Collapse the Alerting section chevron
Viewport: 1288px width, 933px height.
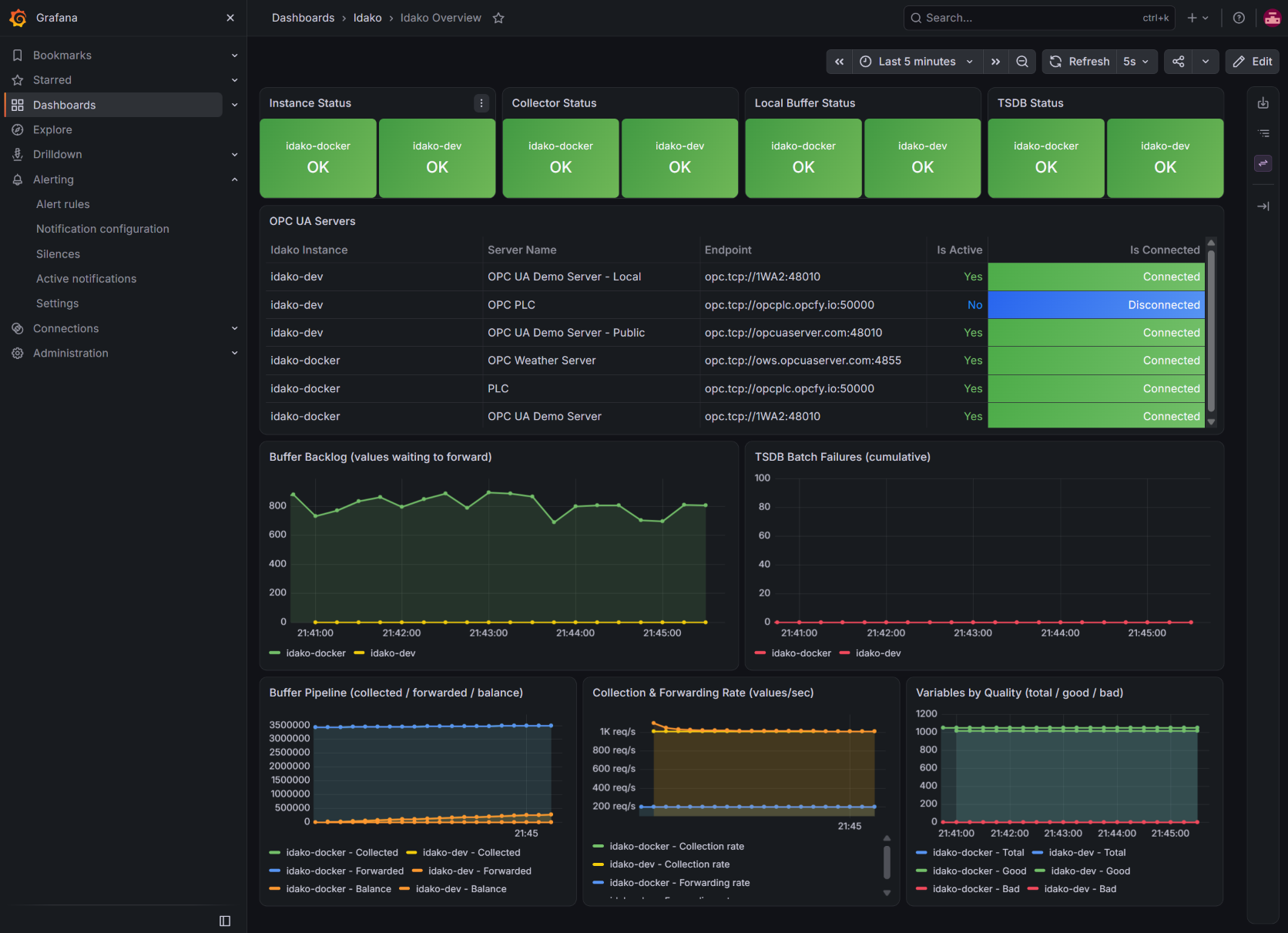pyautogui.click(x=235, y=180)
